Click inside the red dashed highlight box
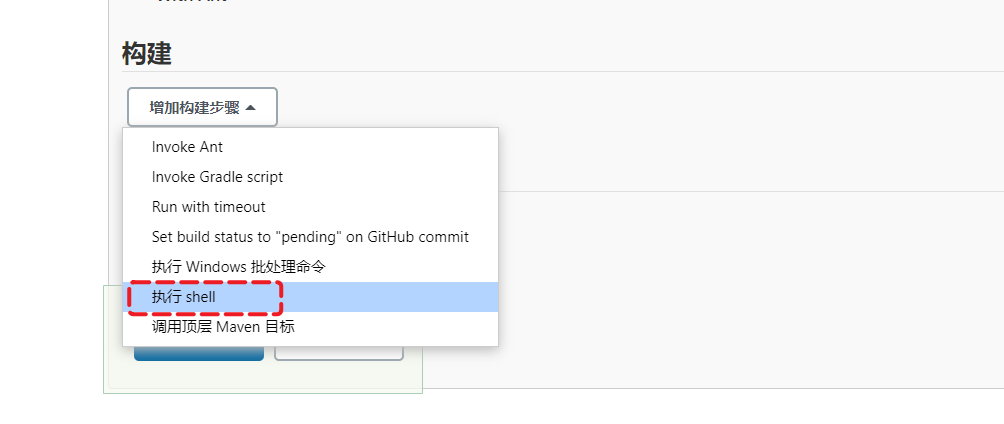 pyautogui.click(x=205, y=297)
